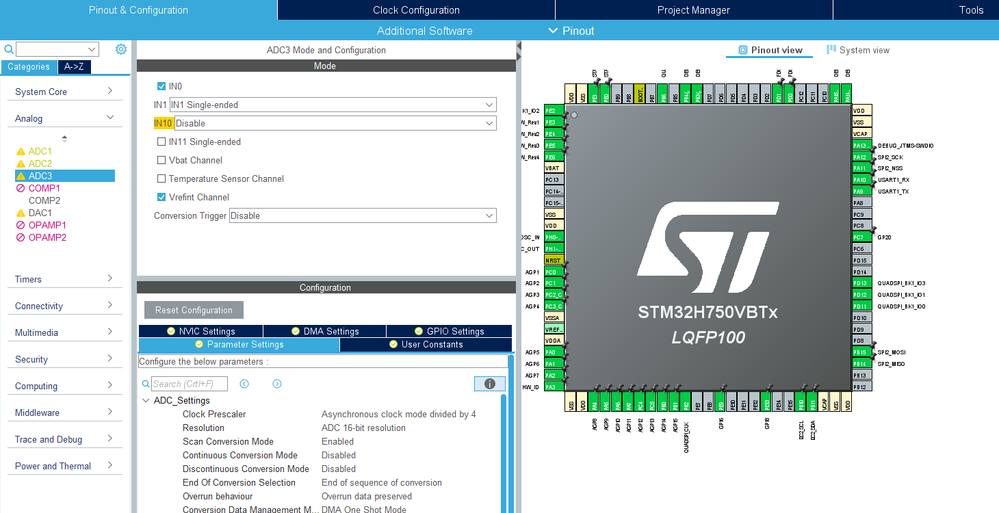Click the VBAT pin on left side
Image resolution: width=999 pixels, height=513 pixels.
pos(554,168)
